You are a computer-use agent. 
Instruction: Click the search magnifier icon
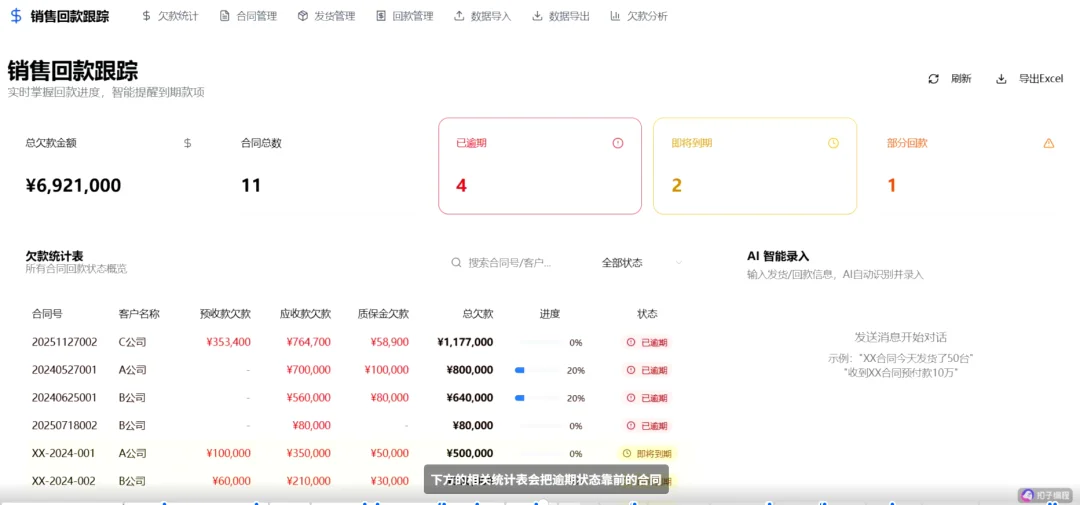[456, 262]
